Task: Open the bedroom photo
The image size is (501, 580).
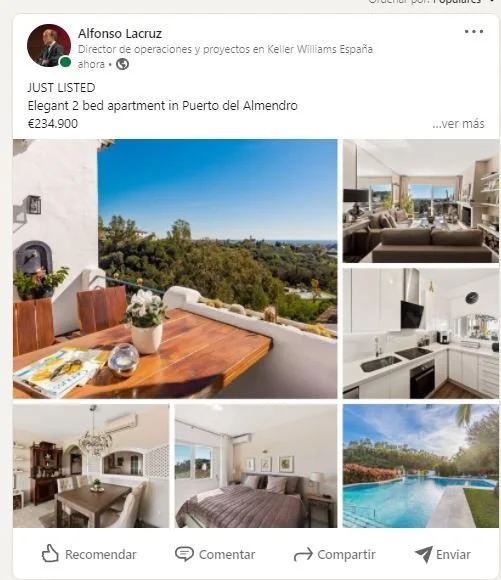Action: [x=256, y=466]
